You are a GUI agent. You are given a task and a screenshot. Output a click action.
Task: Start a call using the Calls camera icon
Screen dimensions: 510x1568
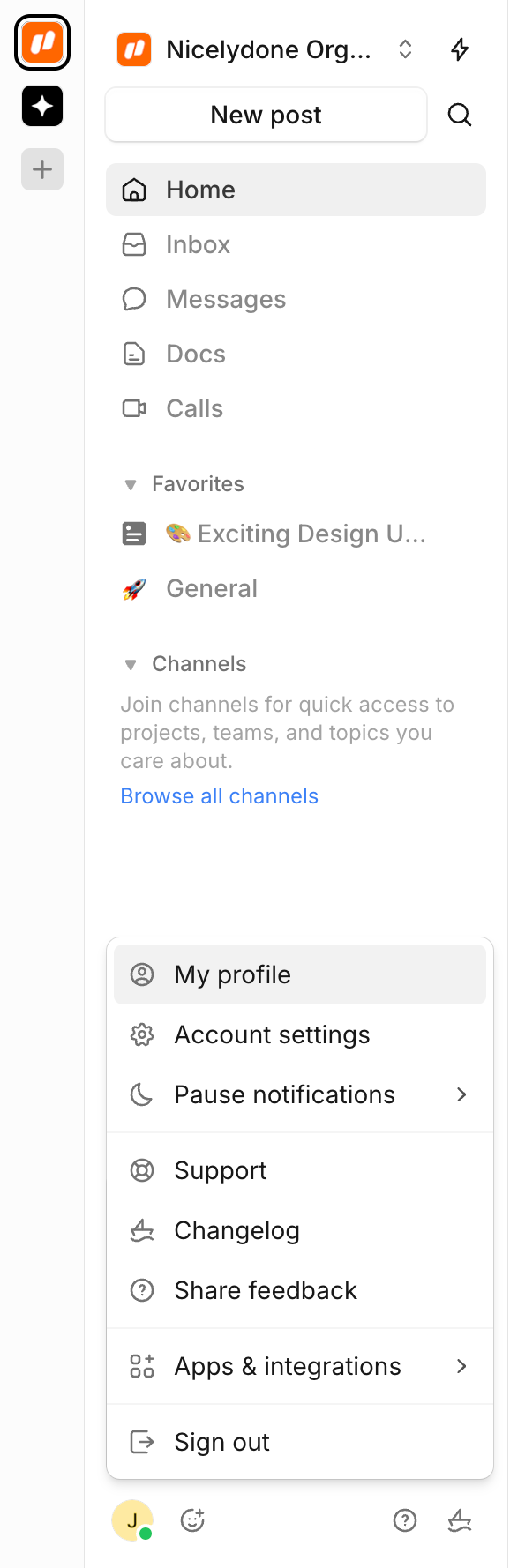[134, 408]
